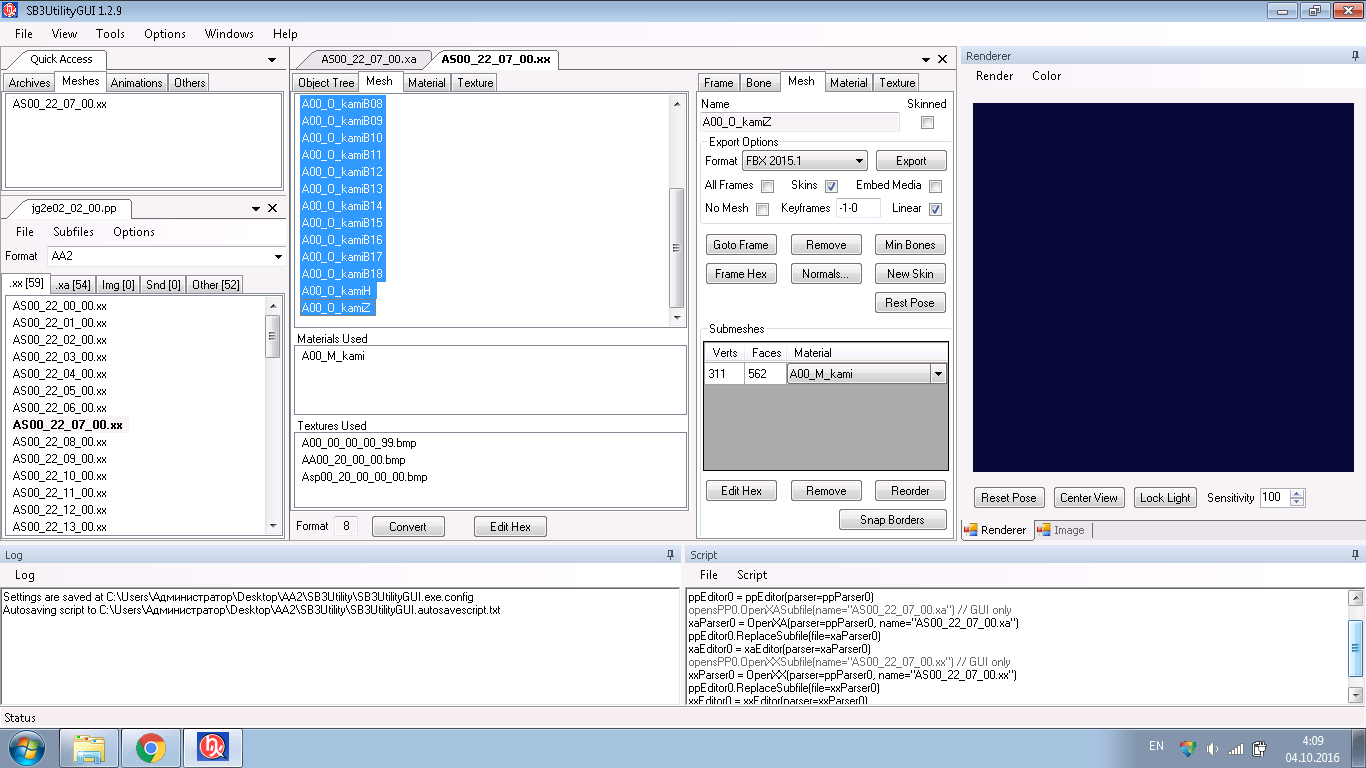Check the Embed Media option
1366x768 pixels.
(x=935, y=186)
